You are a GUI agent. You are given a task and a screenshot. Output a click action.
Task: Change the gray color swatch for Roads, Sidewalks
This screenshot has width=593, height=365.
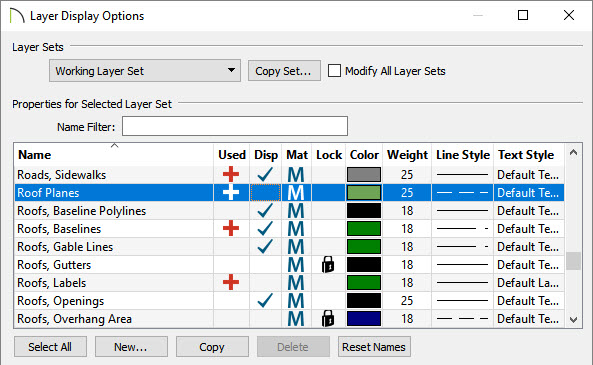tap(364, 175)
